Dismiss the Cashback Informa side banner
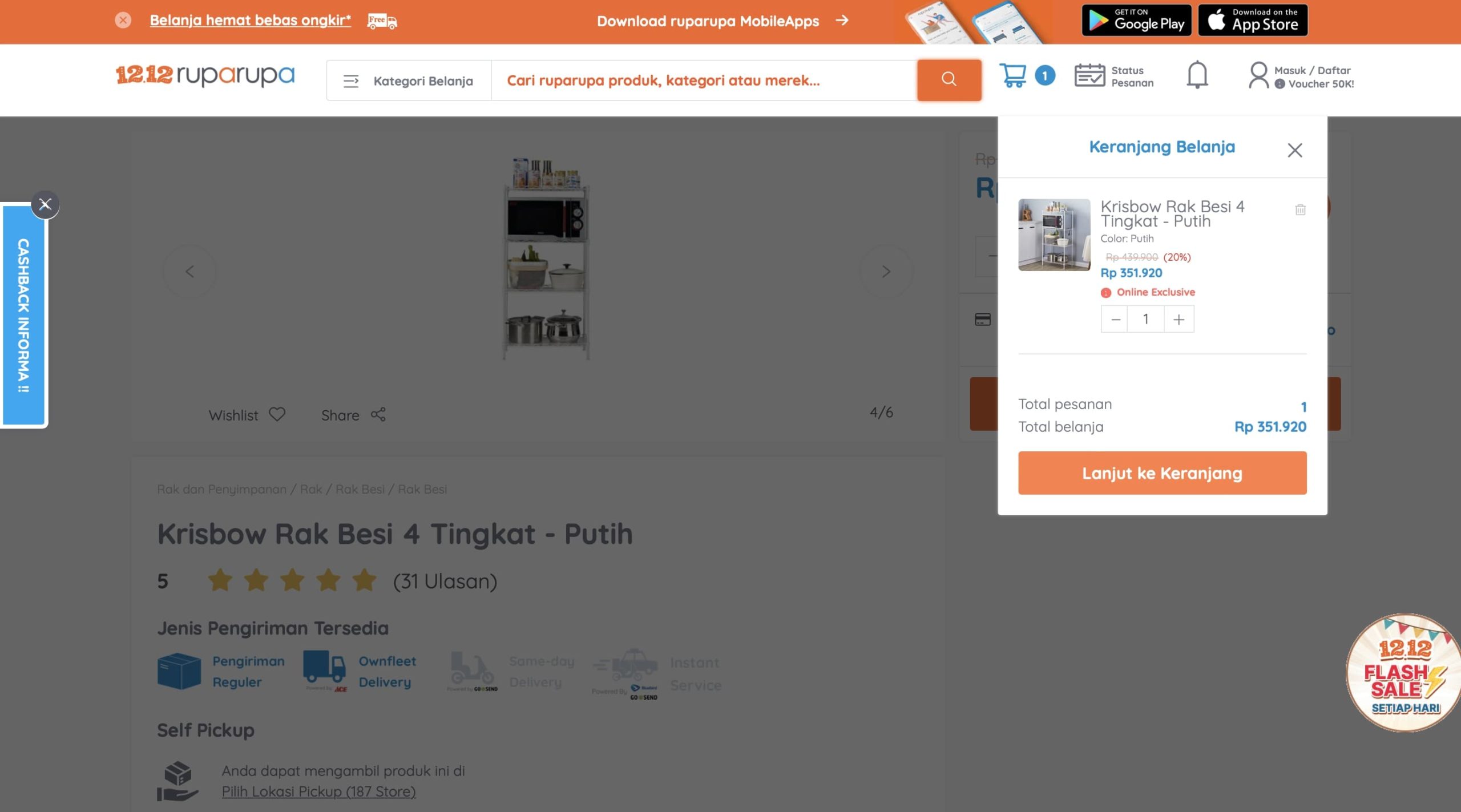Image resolution: width=1461 pixels, height=812 pixels. point(45,204)
